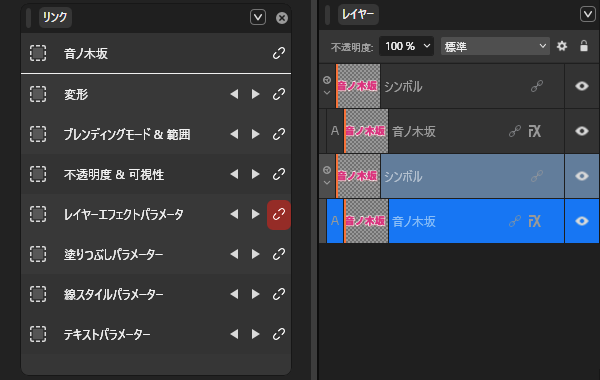Select the dashed box icon beside テキストパラメーター
Screen dimensions: 600x380
pyautogui.click(x=38, y=334)
